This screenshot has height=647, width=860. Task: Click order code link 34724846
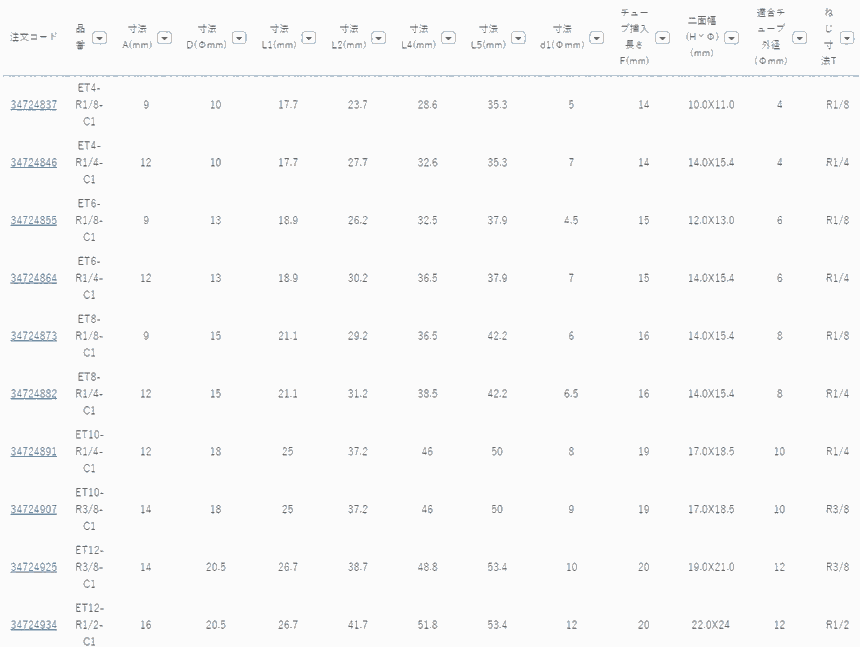pos(33,162)
